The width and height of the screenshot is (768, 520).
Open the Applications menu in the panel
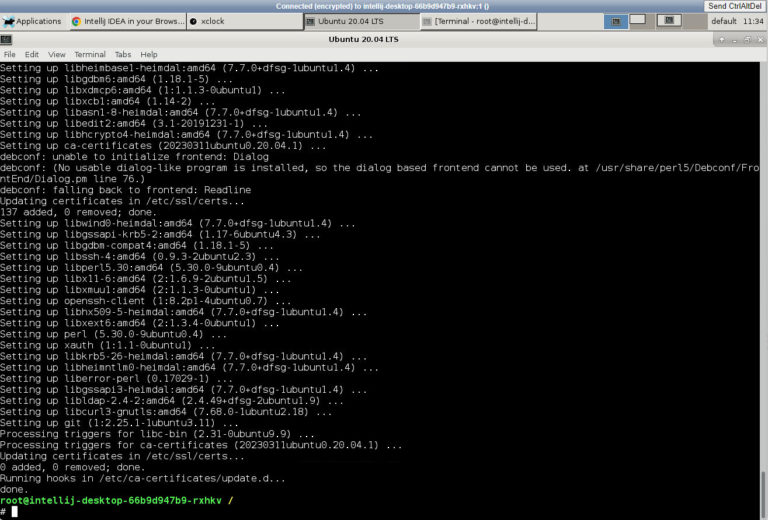pos(32,22)
